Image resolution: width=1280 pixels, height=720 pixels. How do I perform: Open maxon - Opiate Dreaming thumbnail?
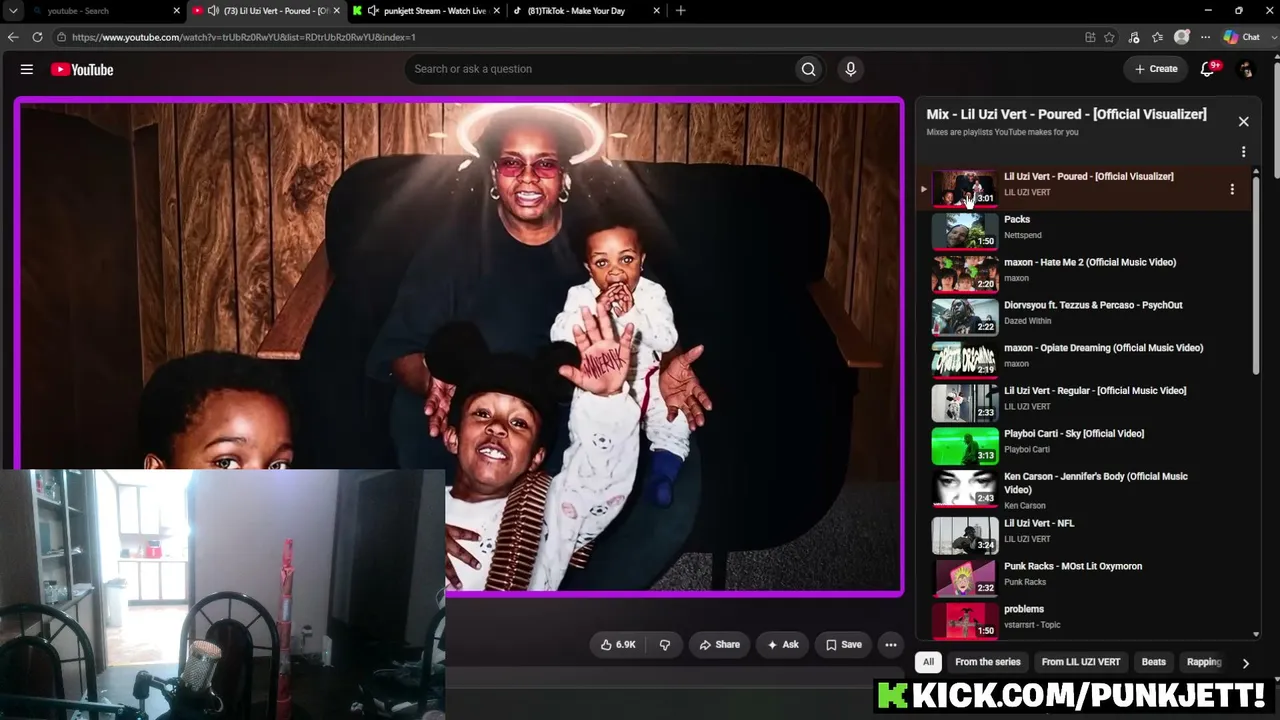(965, 359)
